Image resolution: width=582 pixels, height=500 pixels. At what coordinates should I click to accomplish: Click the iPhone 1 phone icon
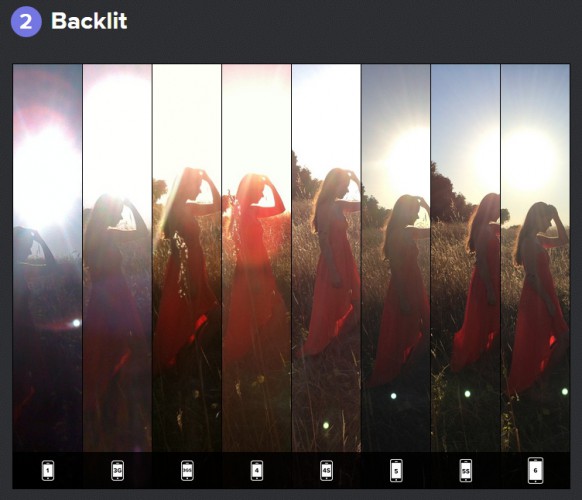[48, 470]
